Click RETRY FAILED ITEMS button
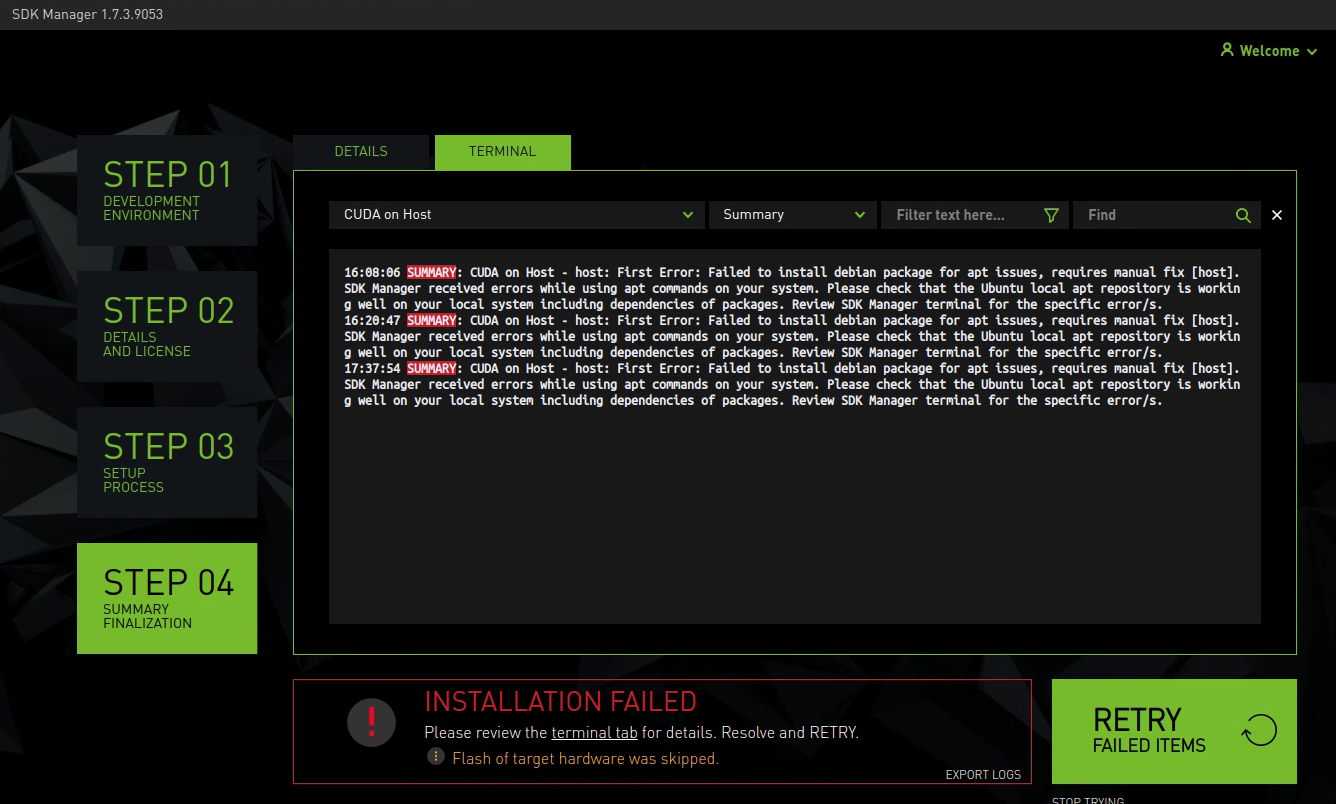1336x804 pixels. pyautogui.click(x=1174, y=731)
